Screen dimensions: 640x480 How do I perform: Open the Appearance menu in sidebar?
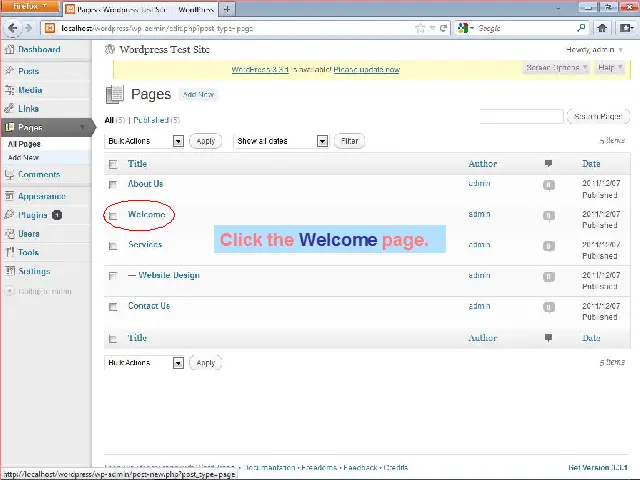(x=42, y=196)
